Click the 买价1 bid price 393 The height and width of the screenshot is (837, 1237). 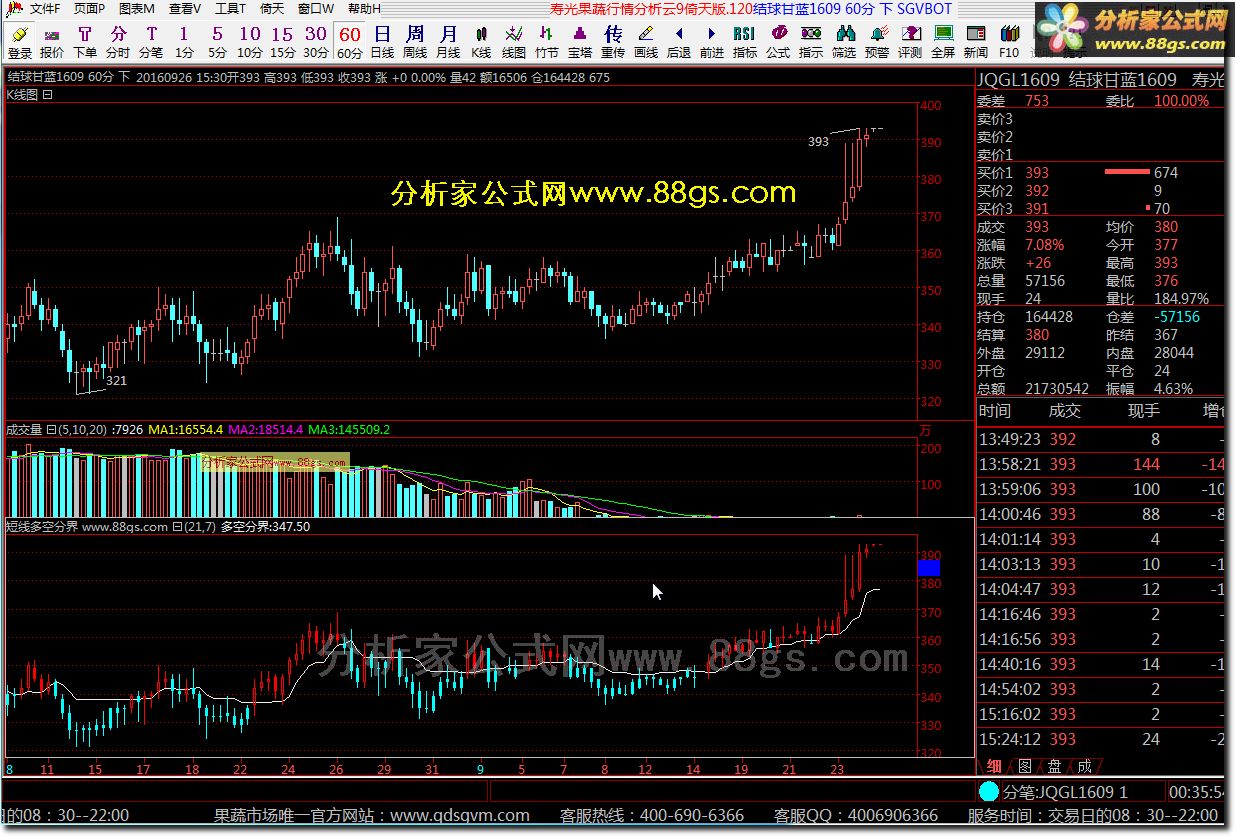[1037, 173]
